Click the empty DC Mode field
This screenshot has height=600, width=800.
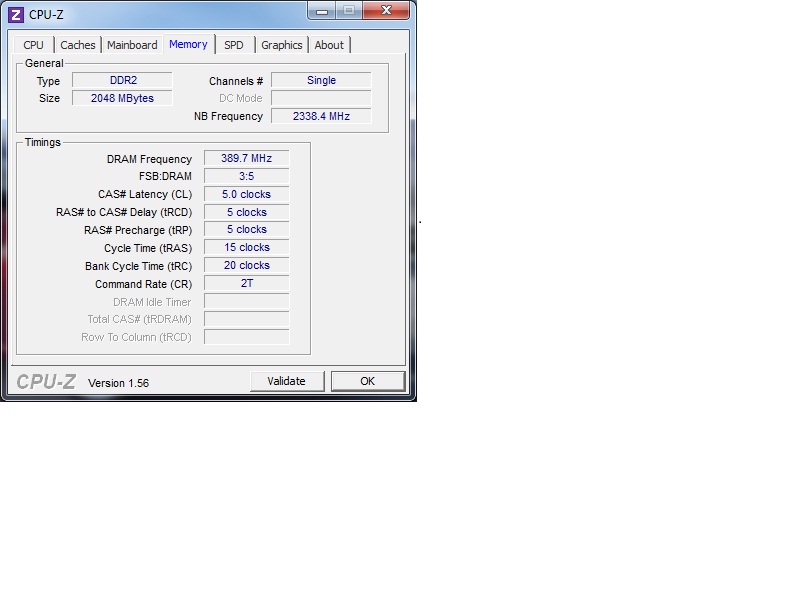point(321,98)
